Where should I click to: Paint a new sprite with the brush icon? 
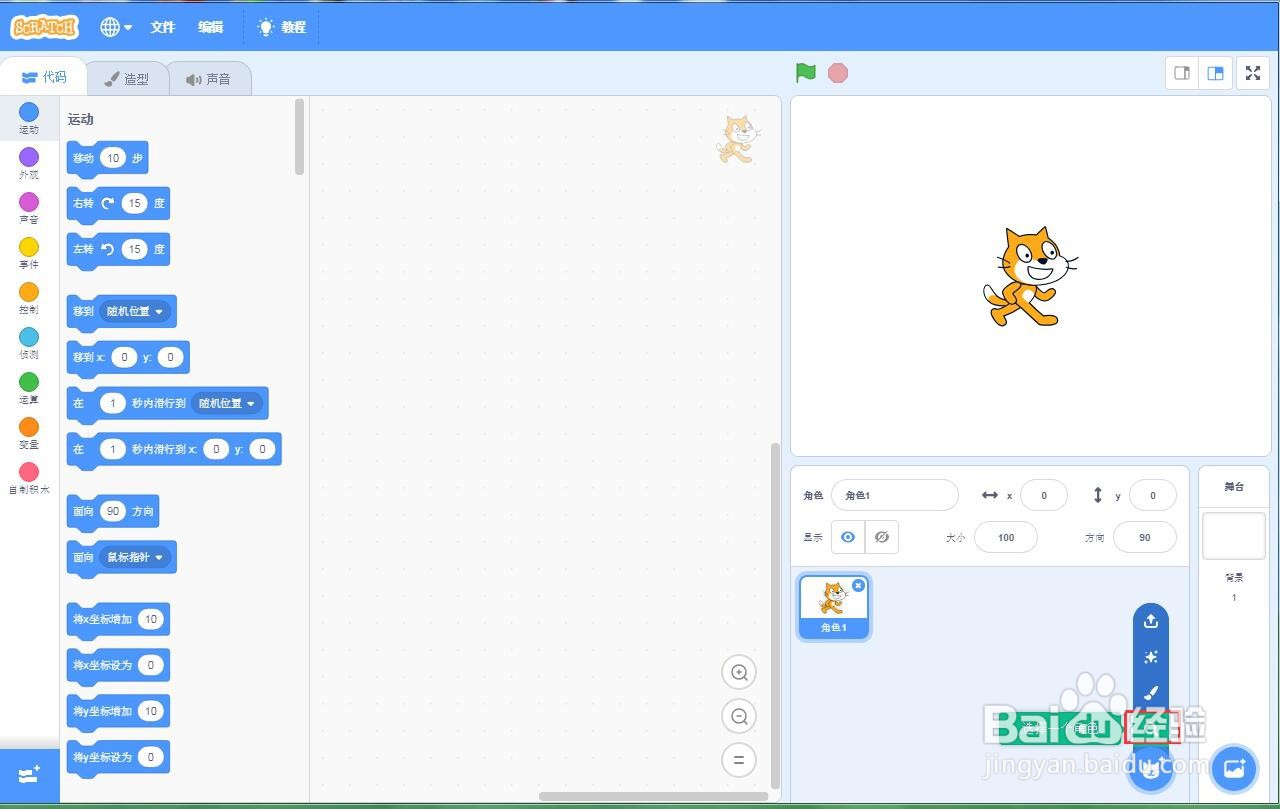(x=1150, y=693)
